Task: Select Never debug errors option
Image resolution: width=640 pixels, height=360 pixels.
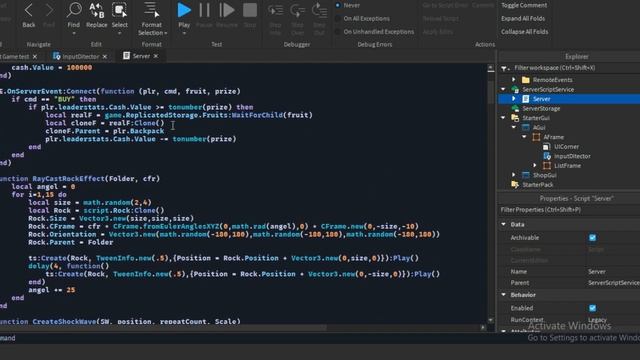Action: coord(338,5)
